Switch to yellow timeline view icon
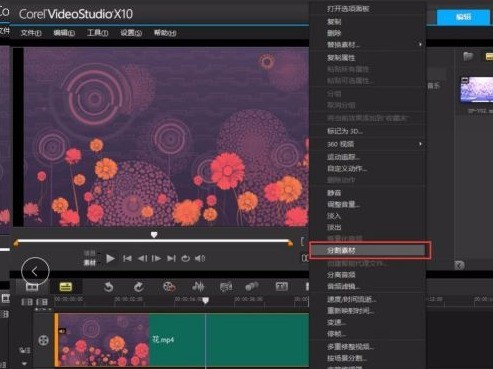Viewport: 493px width, 369px height. click(66, 287)
